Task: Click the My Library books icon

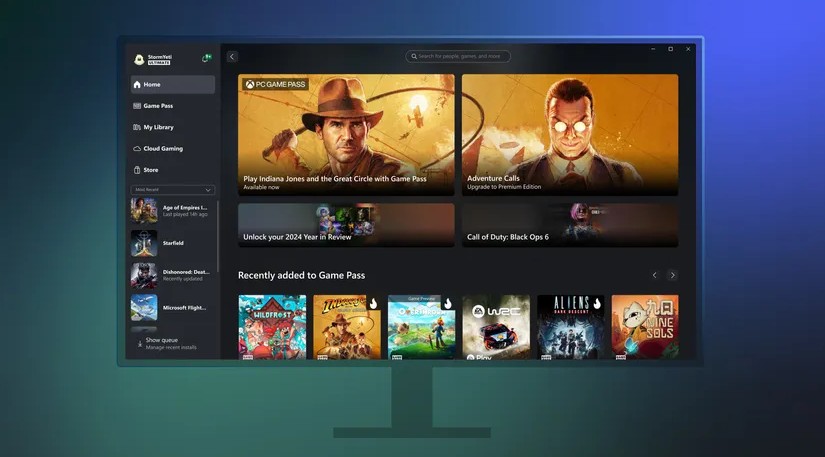Action: 137,127
